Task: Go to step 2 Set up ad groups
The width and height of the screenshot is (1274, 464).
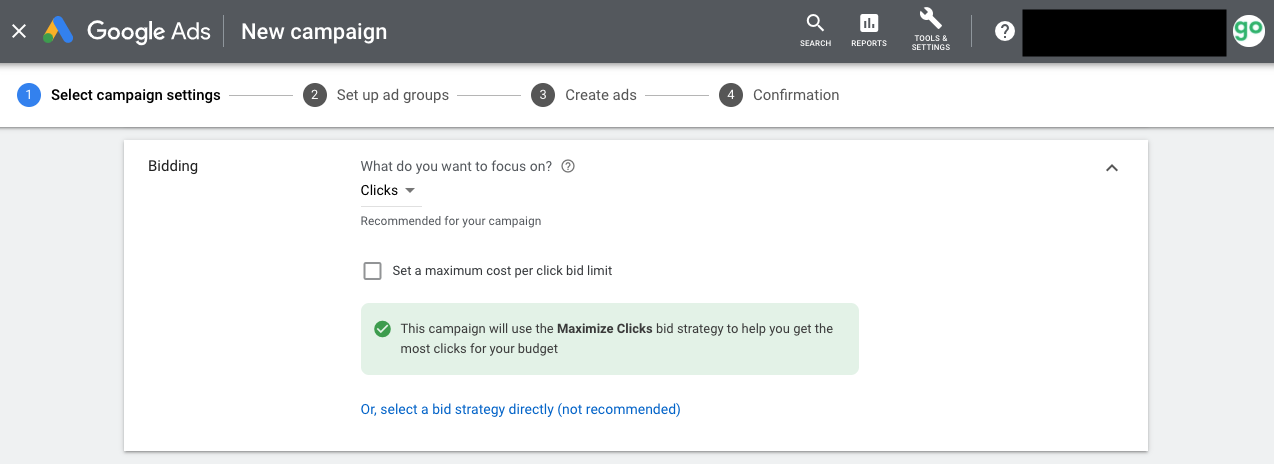Action: coord(376,95)
